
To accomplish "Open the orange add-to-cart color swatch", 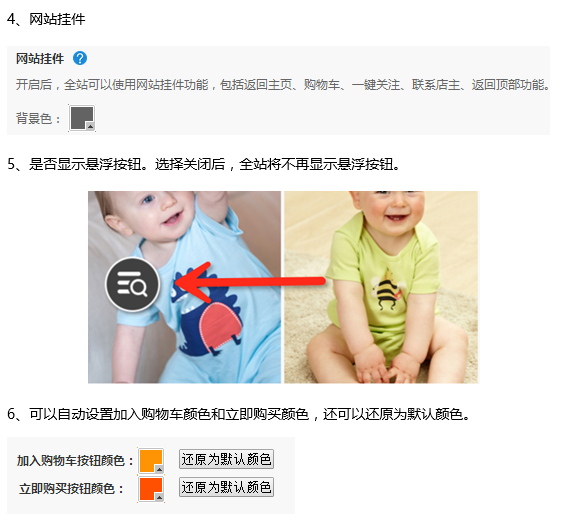I will point(151,461).
